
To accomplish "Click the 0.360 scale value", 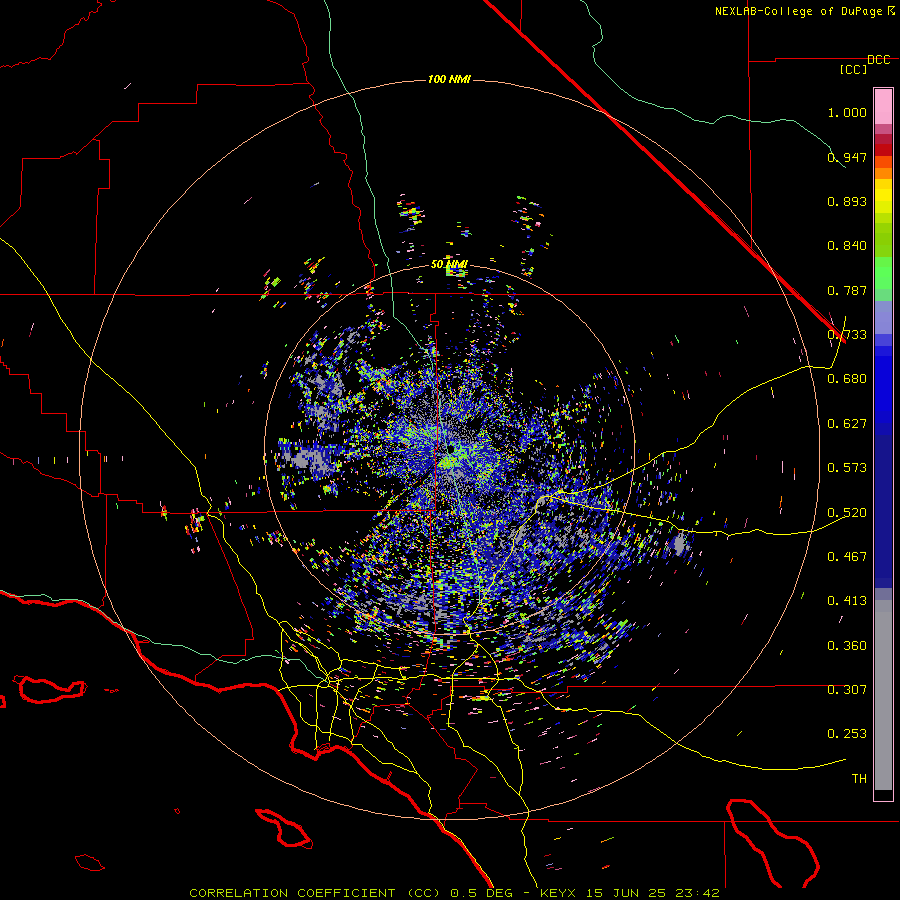I will pyautogui.click(x=847, y=646).
